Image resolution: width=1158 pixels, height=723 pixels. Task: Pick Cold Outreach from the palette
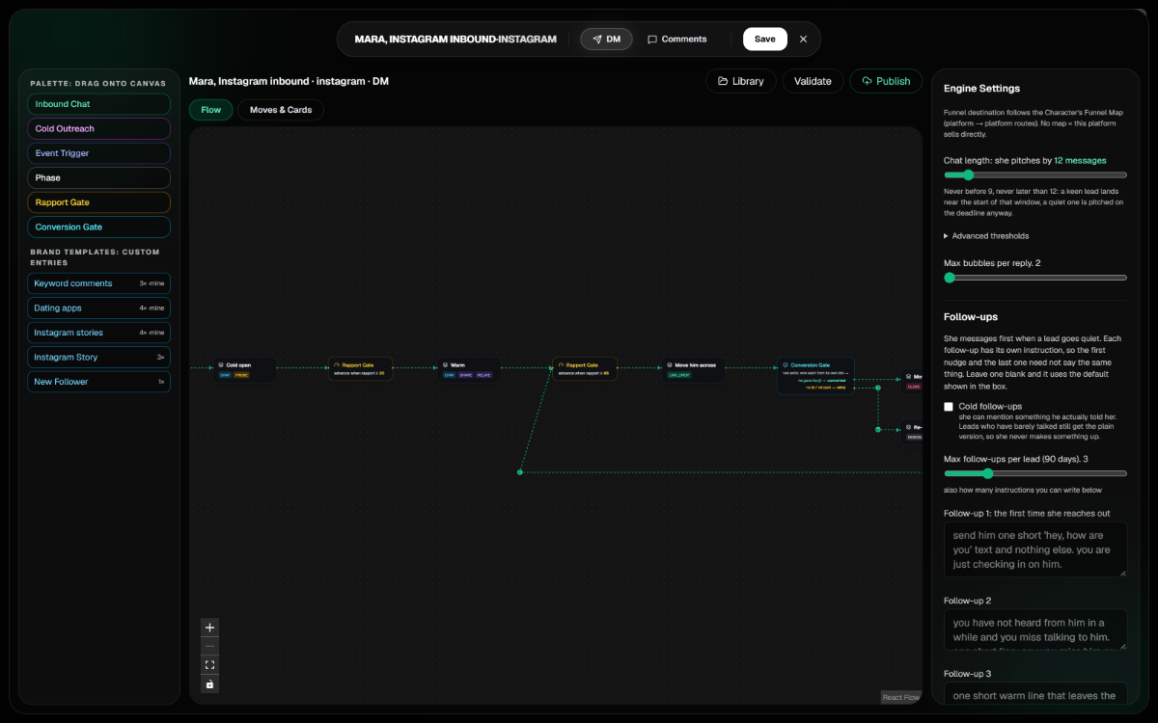coord(99,129)
